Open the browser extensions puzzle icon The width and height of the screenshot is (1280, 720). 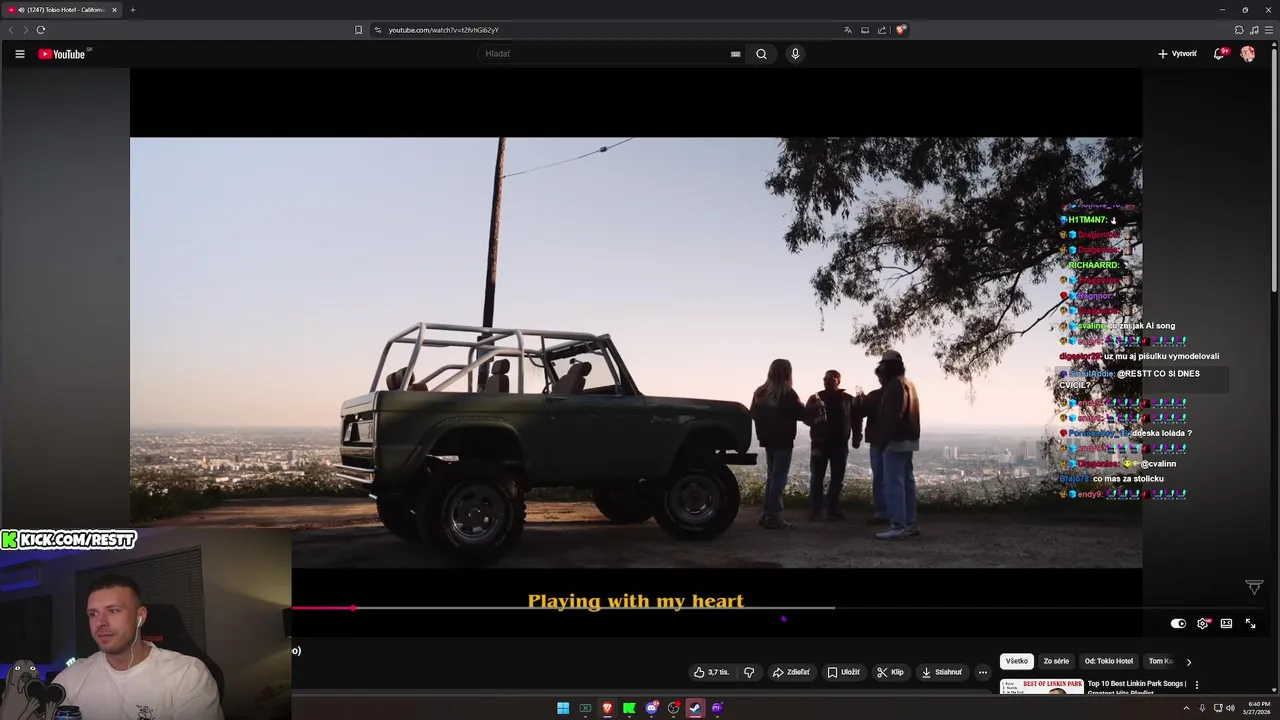tap(1239, 30)
